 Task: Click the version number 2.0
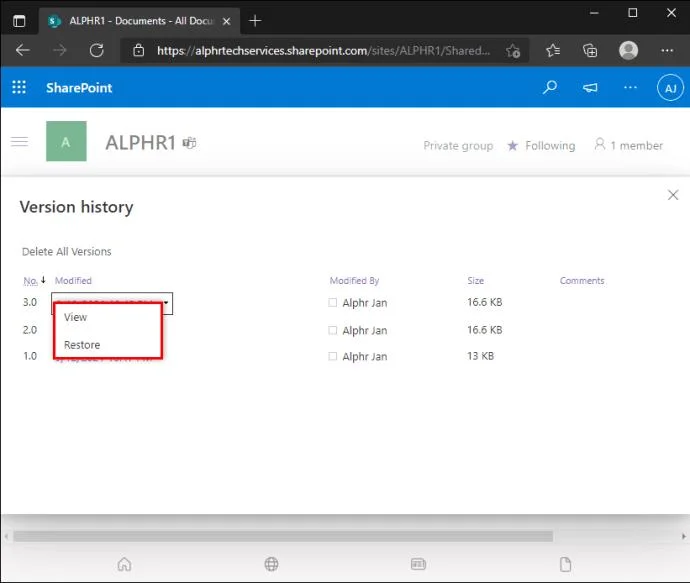point(29,330)
